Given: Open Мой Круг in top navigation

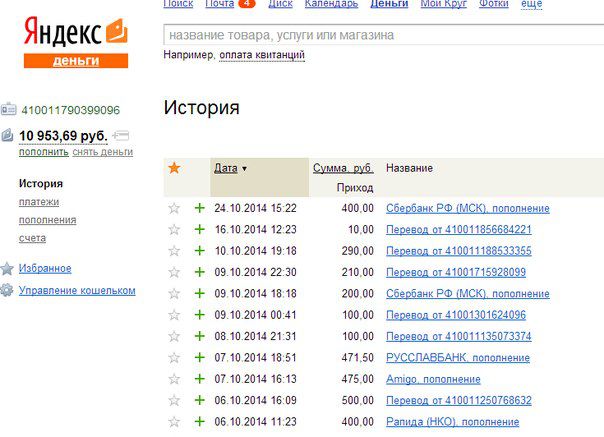Looking at the screenshot, I should 443,4.
